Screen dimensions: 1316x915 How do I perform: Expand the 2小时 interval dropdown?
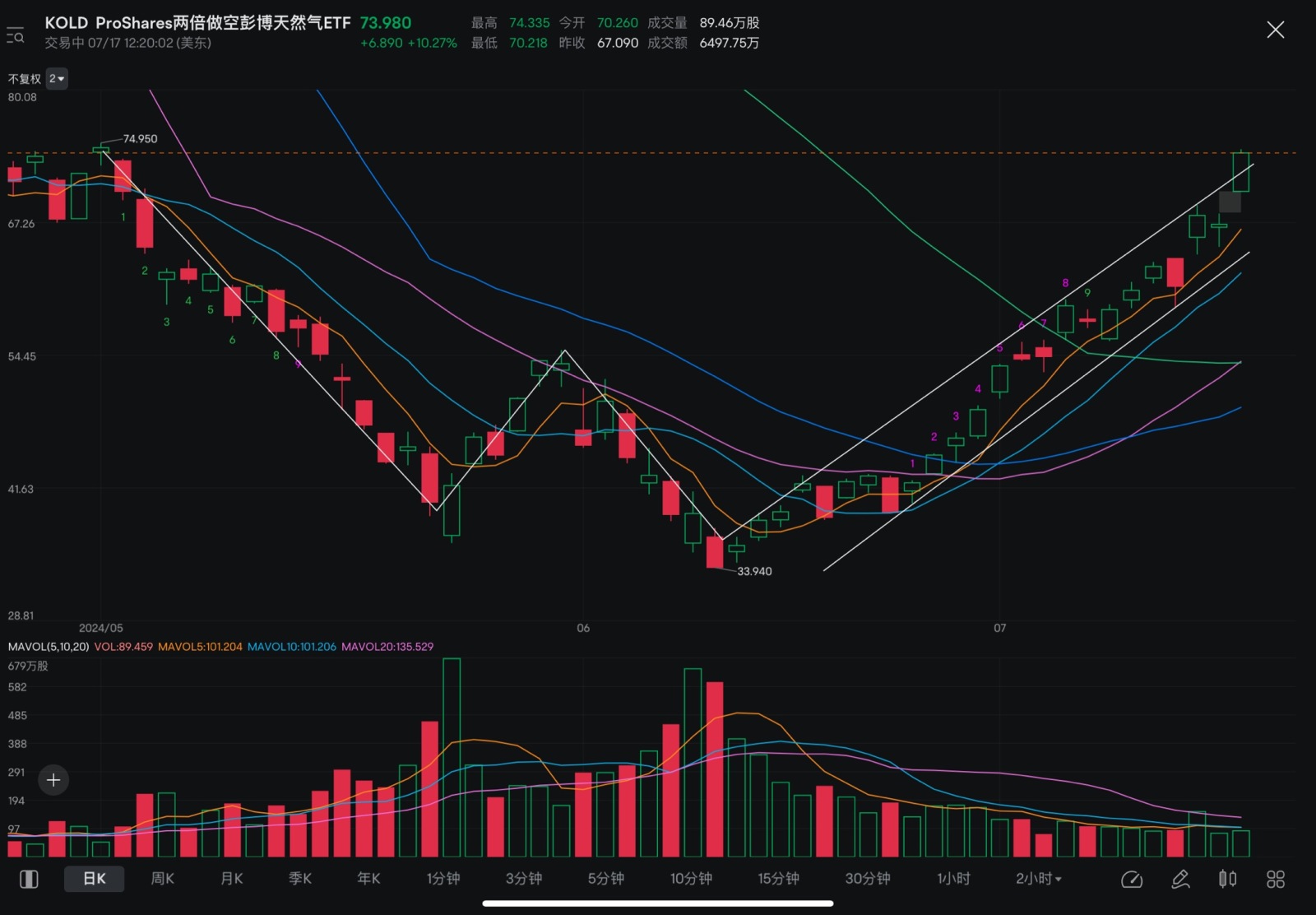click(x=1039, y=879)
